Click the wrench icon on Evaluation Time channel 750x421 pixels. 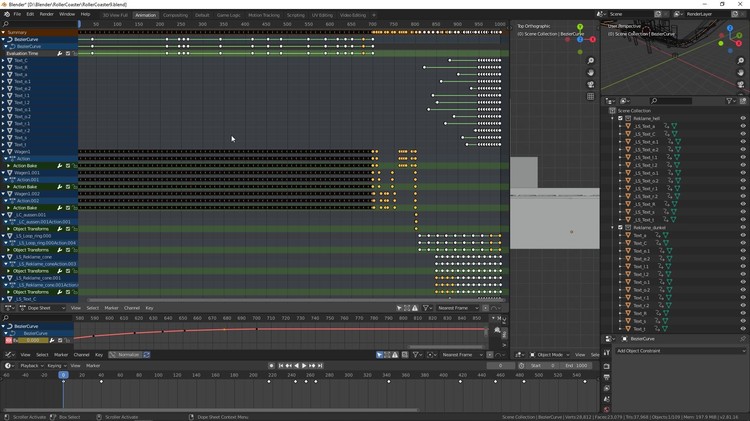tap(59, 53)
